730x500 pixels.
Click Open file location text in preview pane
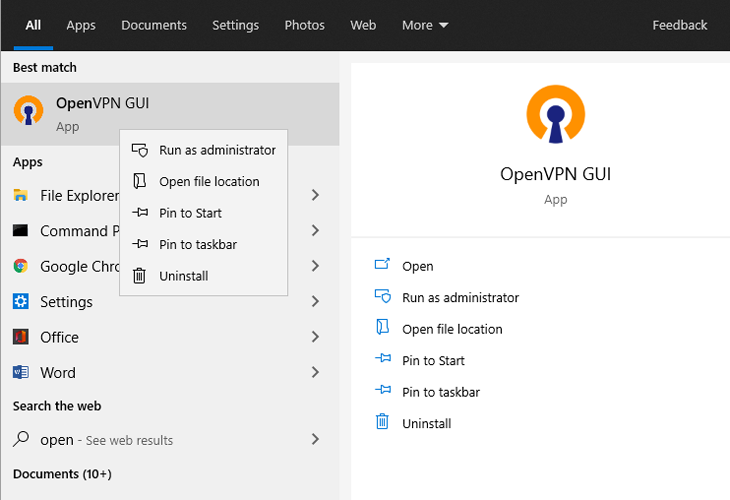click(x=452, y=329)
